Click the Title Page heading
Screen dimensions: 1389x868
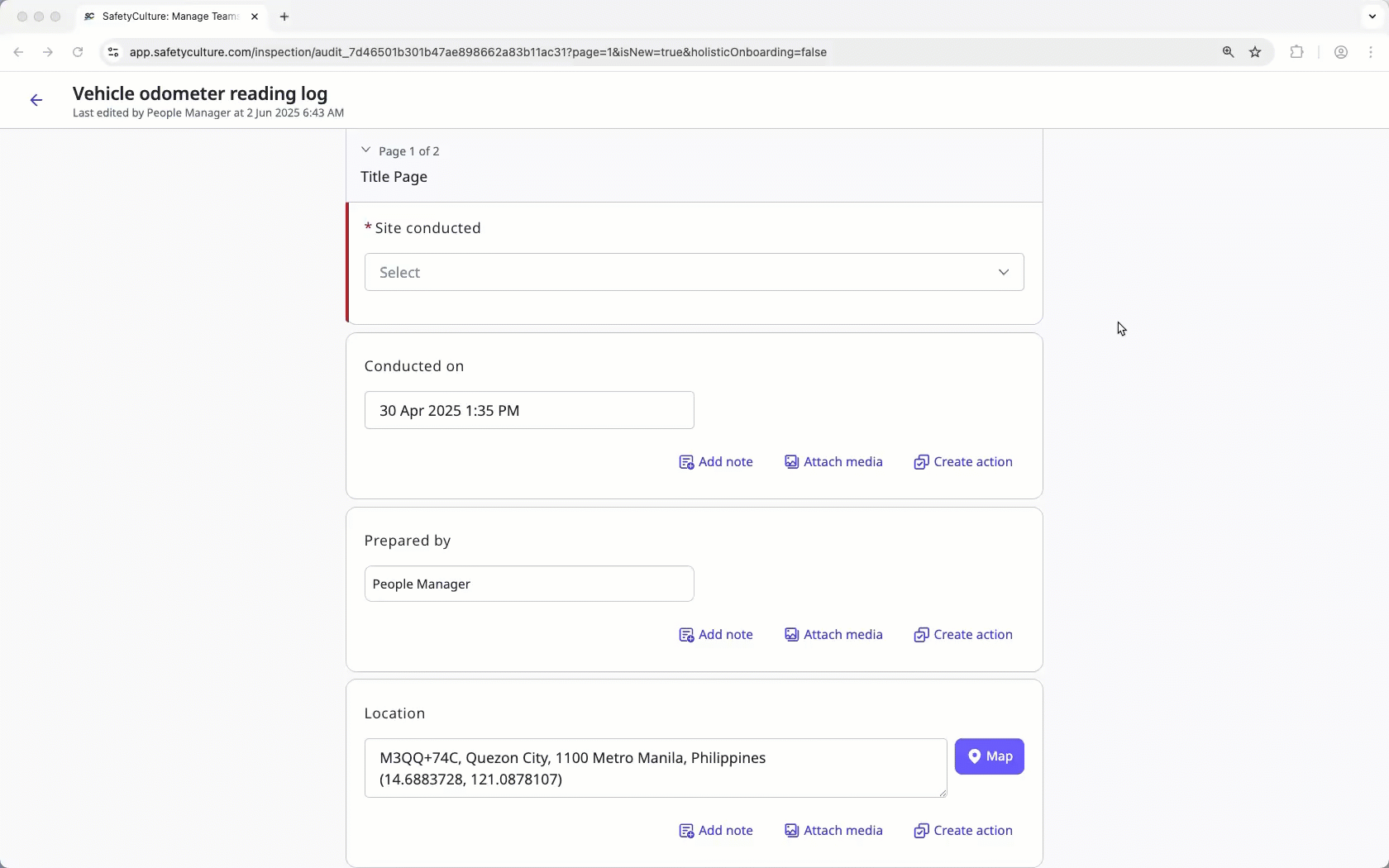tap(394, 177)
